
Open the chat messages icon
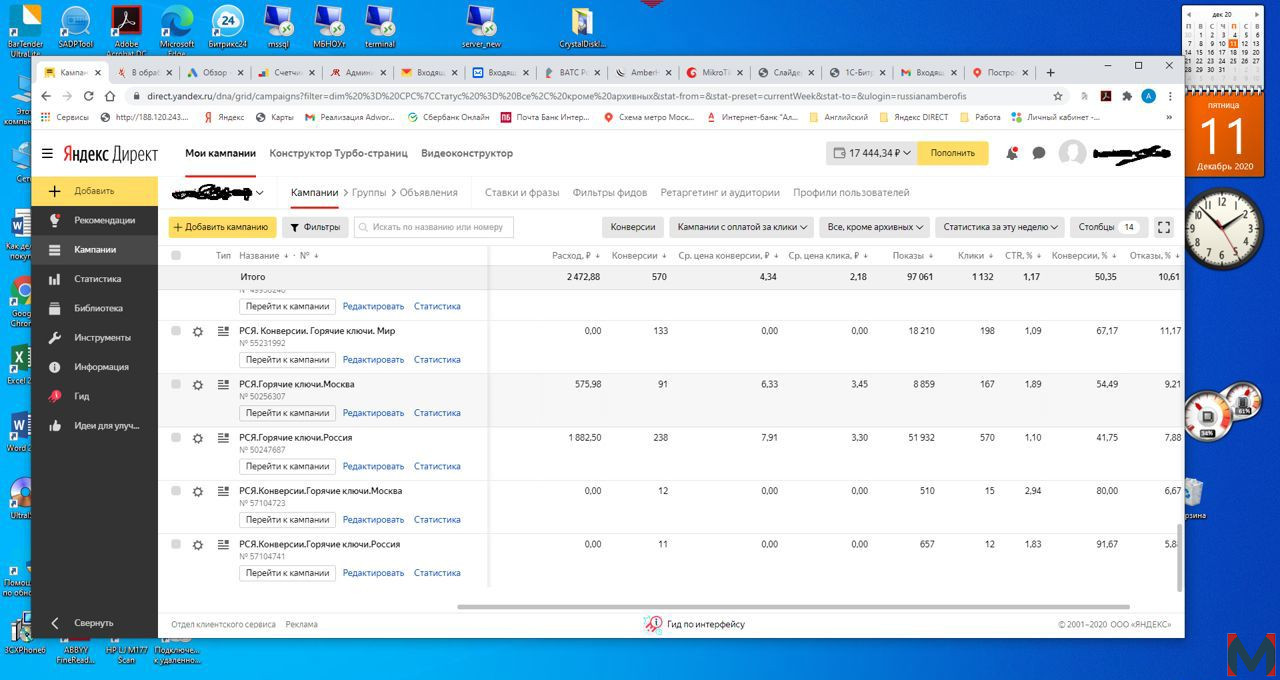pyautogui.click(x=1039, y=153)
